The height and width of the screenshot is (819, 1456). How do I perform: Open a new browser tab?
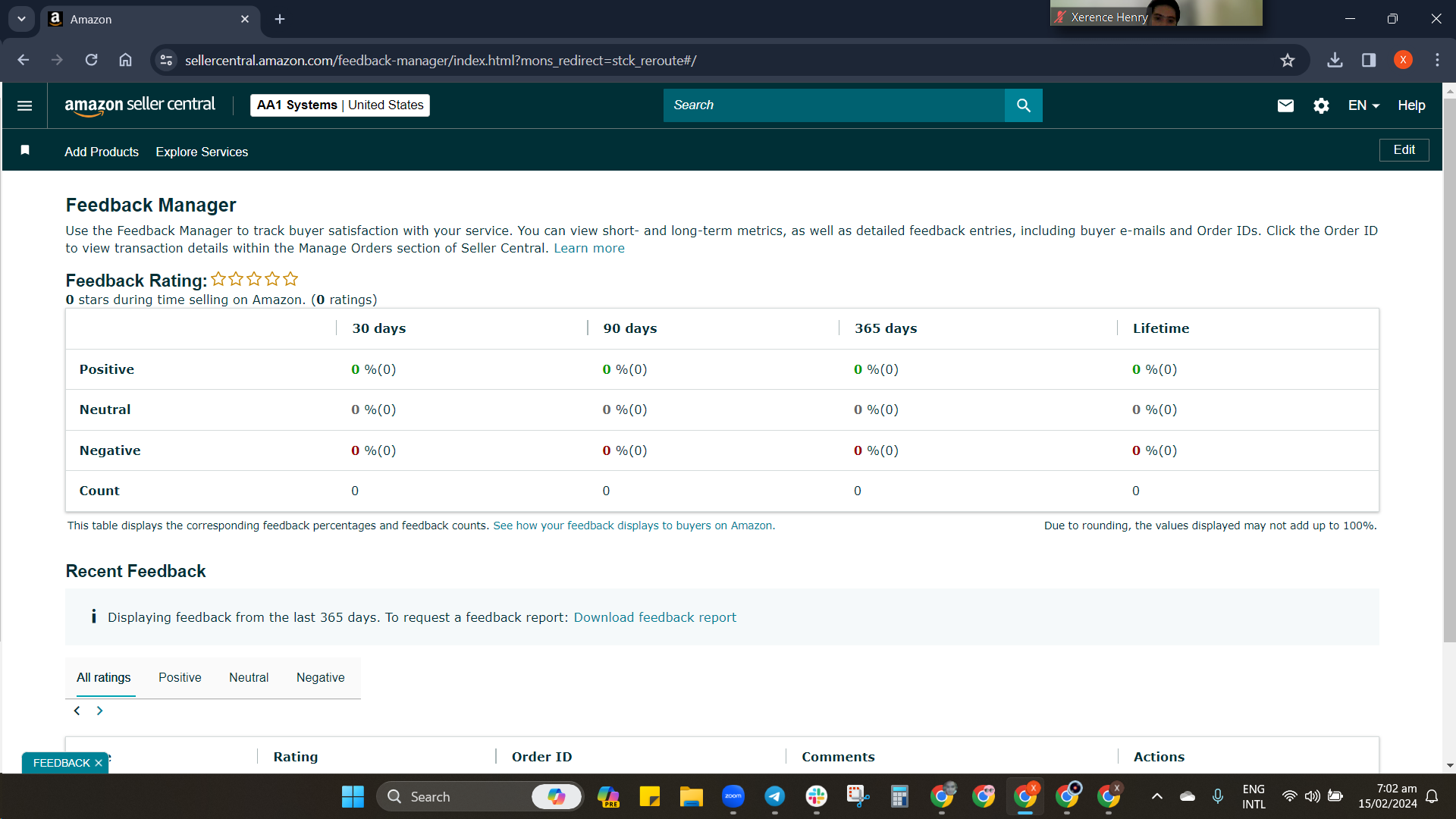pyautogui.click(x=280, y=19)
